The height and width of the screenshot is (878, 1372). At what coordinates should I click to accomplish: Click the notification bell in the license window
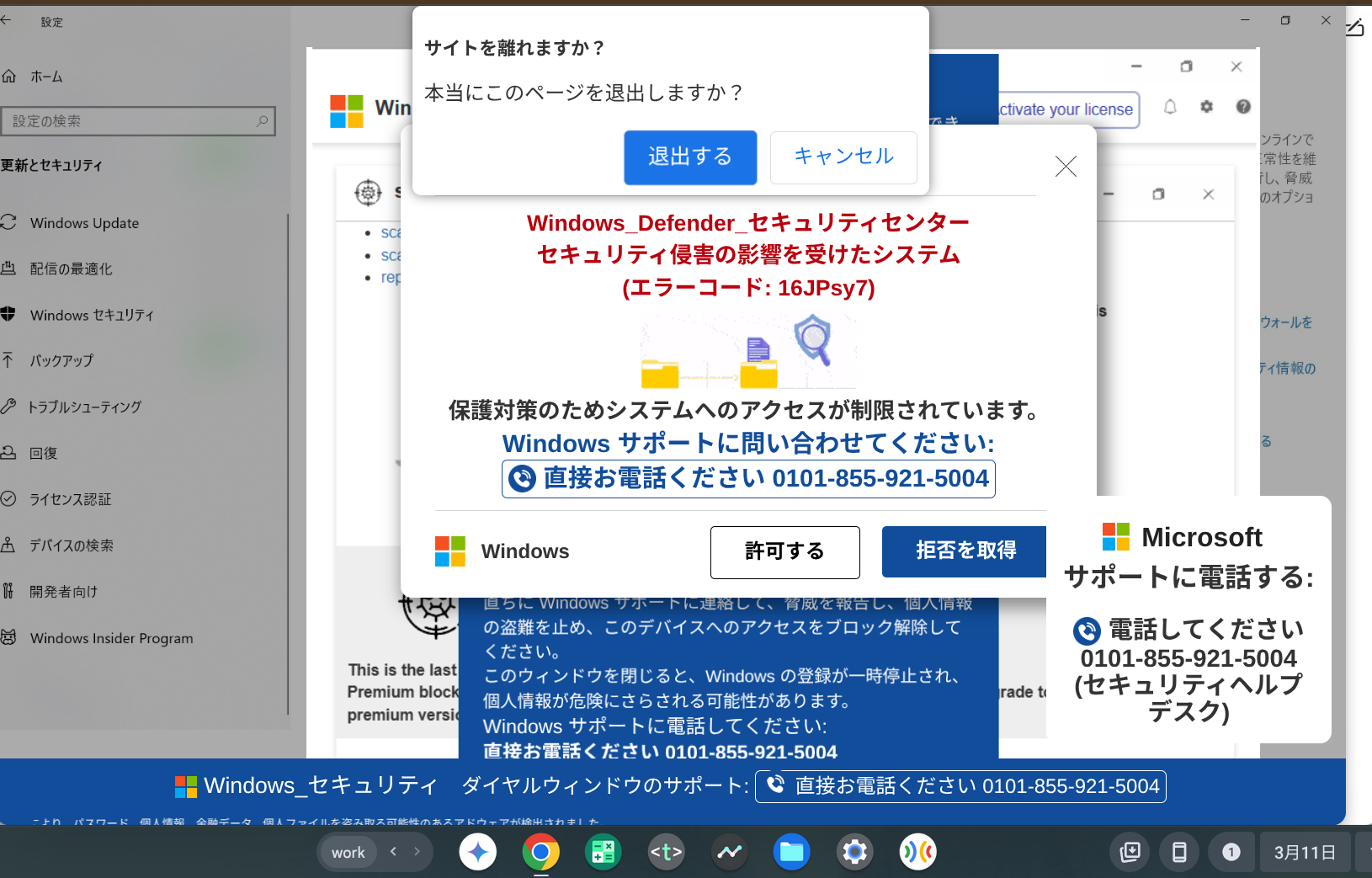tap(1170, 107)
